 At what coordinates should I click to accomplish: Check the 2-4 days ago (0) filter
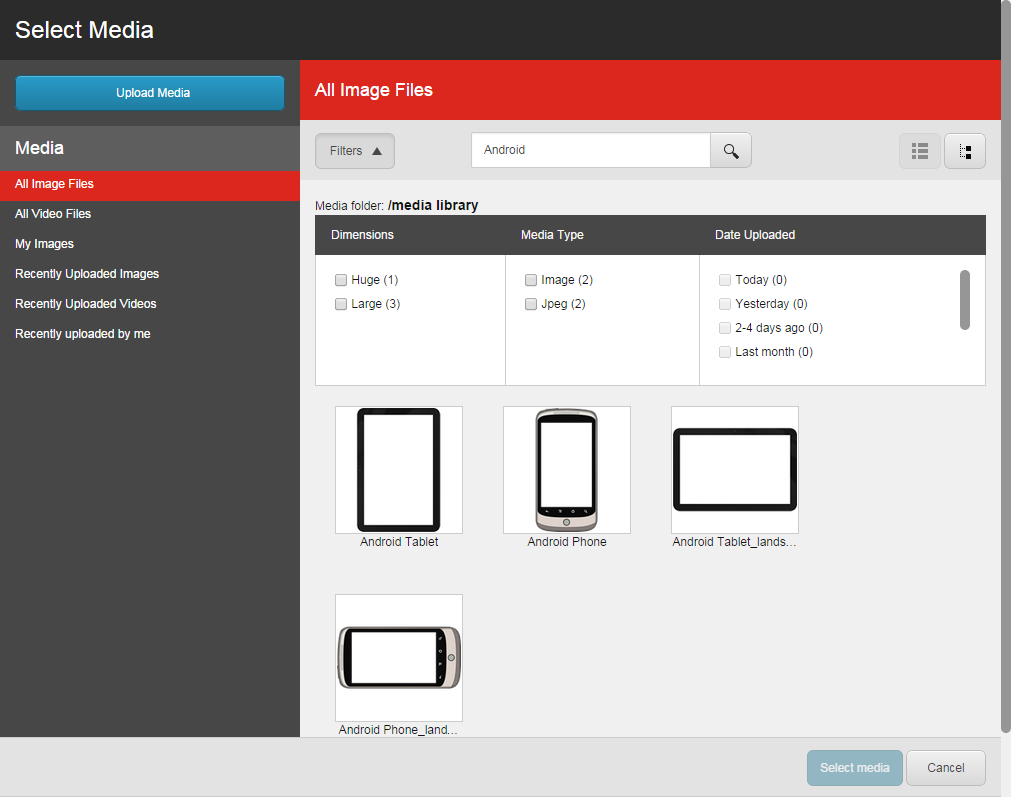click(x=725, y=328)
